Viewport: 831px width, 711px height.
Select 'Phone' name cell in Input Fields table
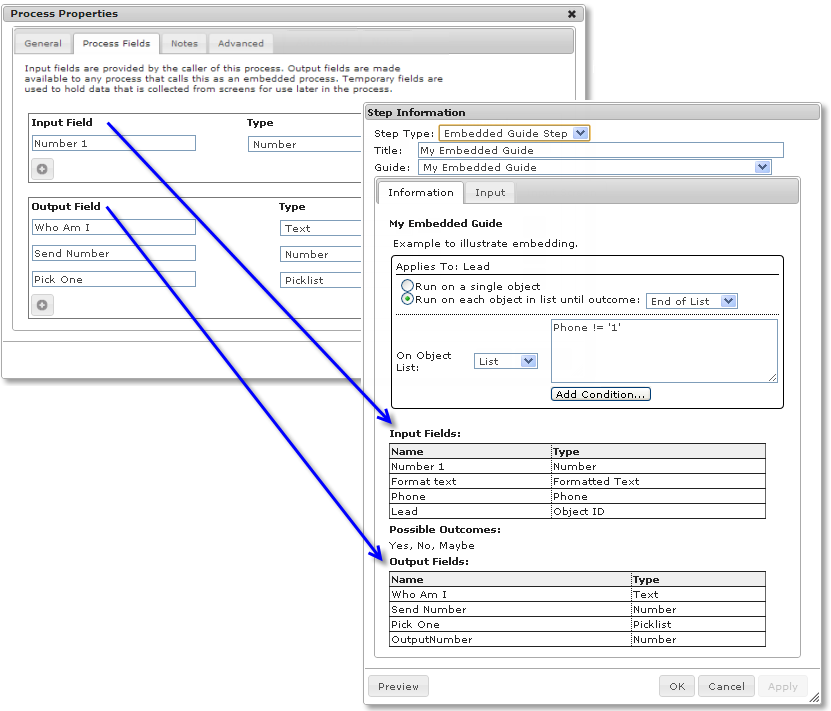click(x=470, y=496)
